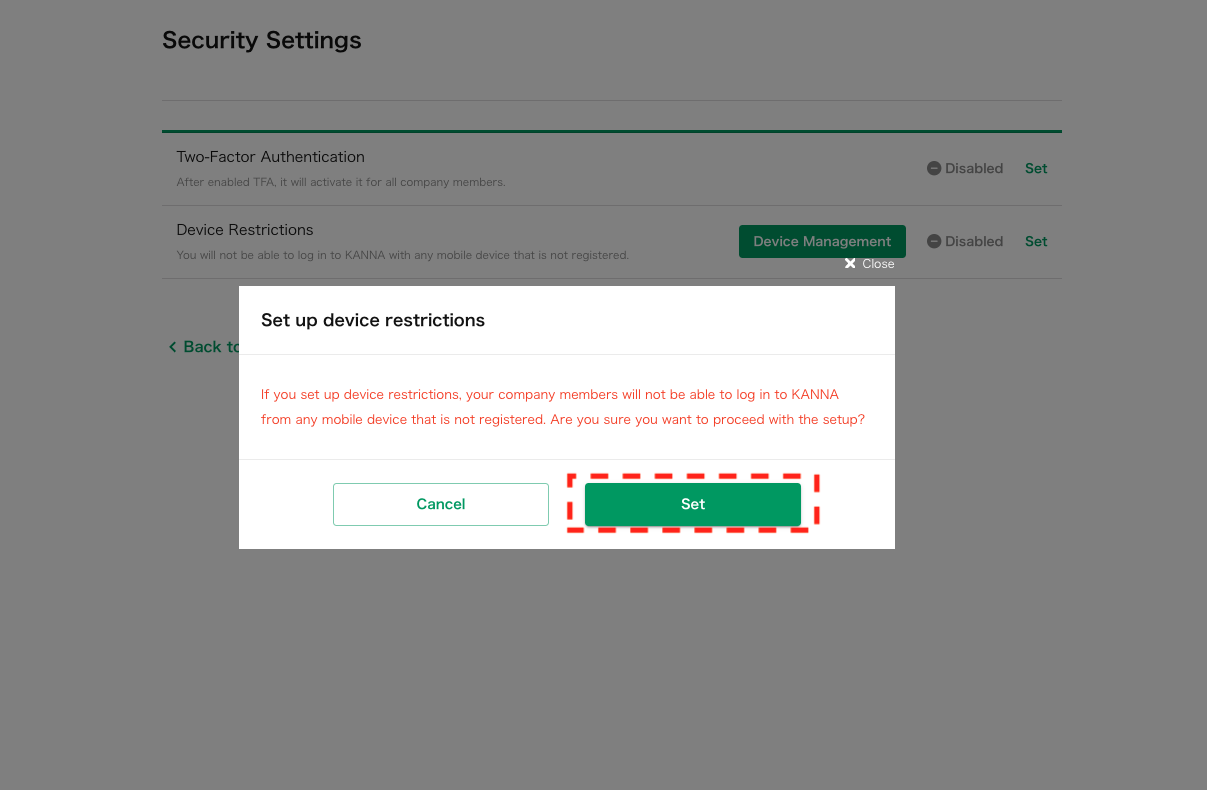
Task: Click the disabled status icon for Two-Factor Authentication
Action: coord(934,168)
